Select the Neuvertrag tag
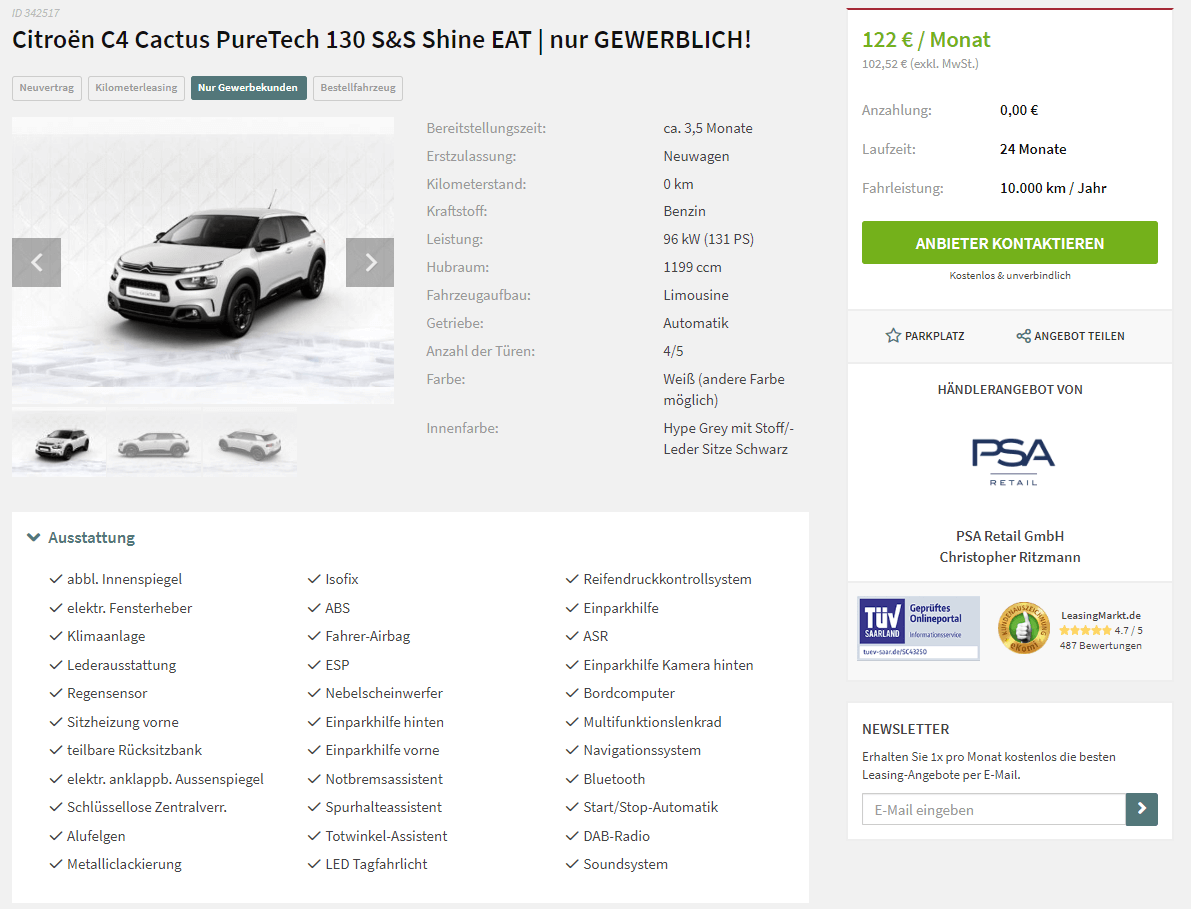Image resolution: width=1191 pixels, height=909 pixels. click(47, 88)
